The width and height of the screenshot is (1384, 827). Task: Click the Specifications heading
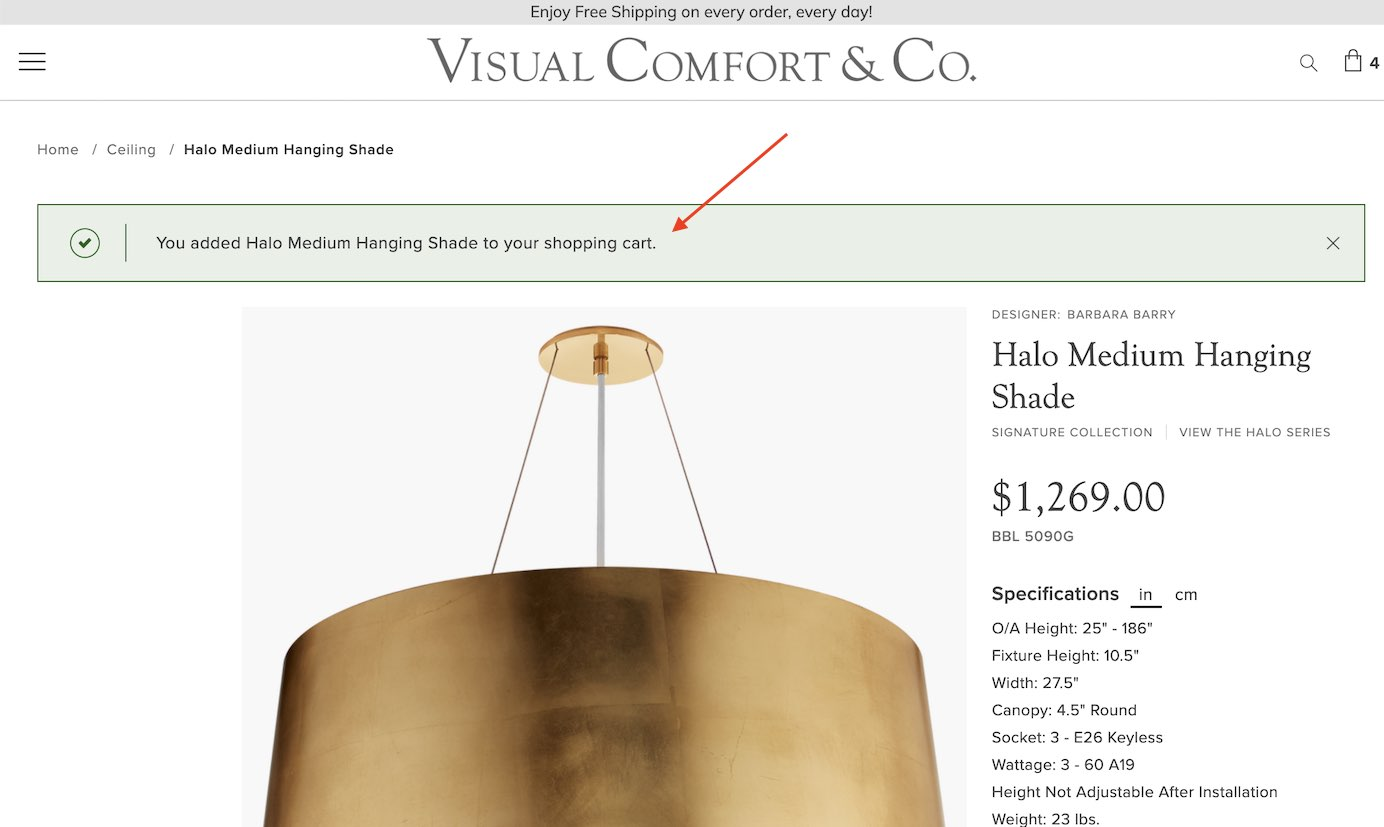[x=1055, y=594]
